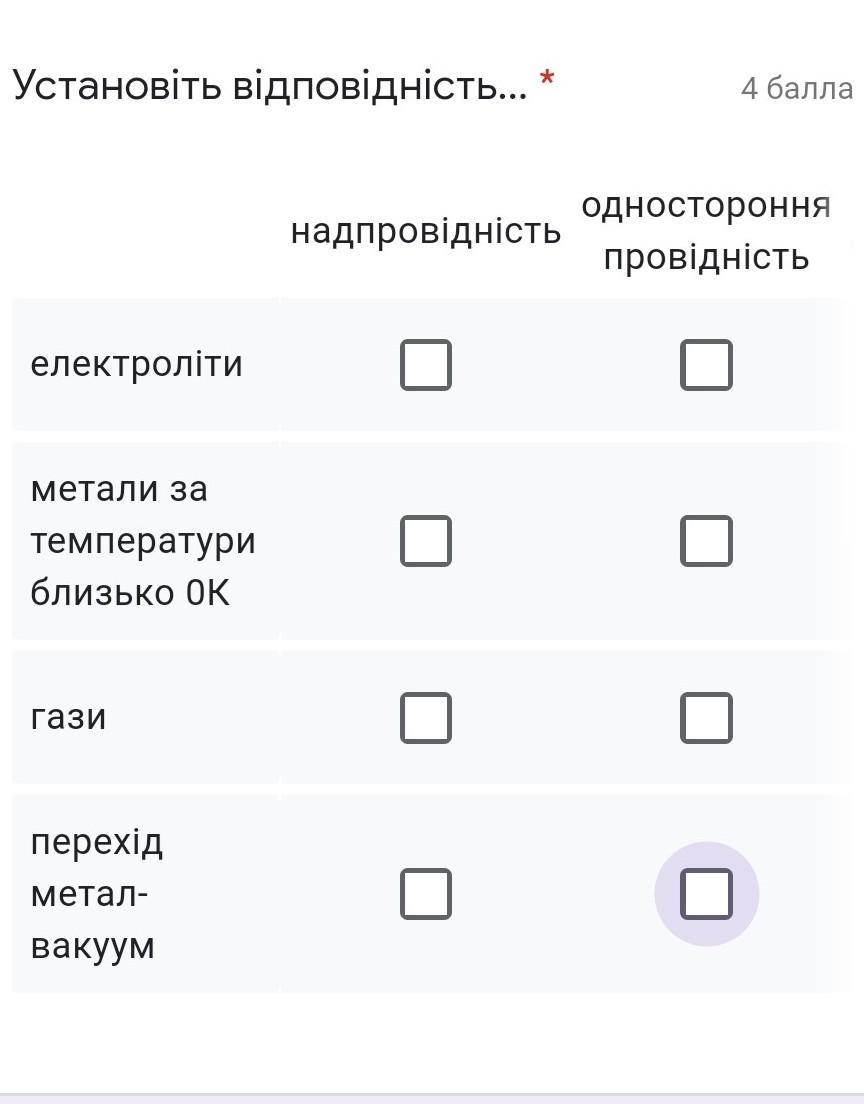The width and height of the screenshot is (864, 1104).
Task: Click the електроліти row label
Action: tap(137, 364)
